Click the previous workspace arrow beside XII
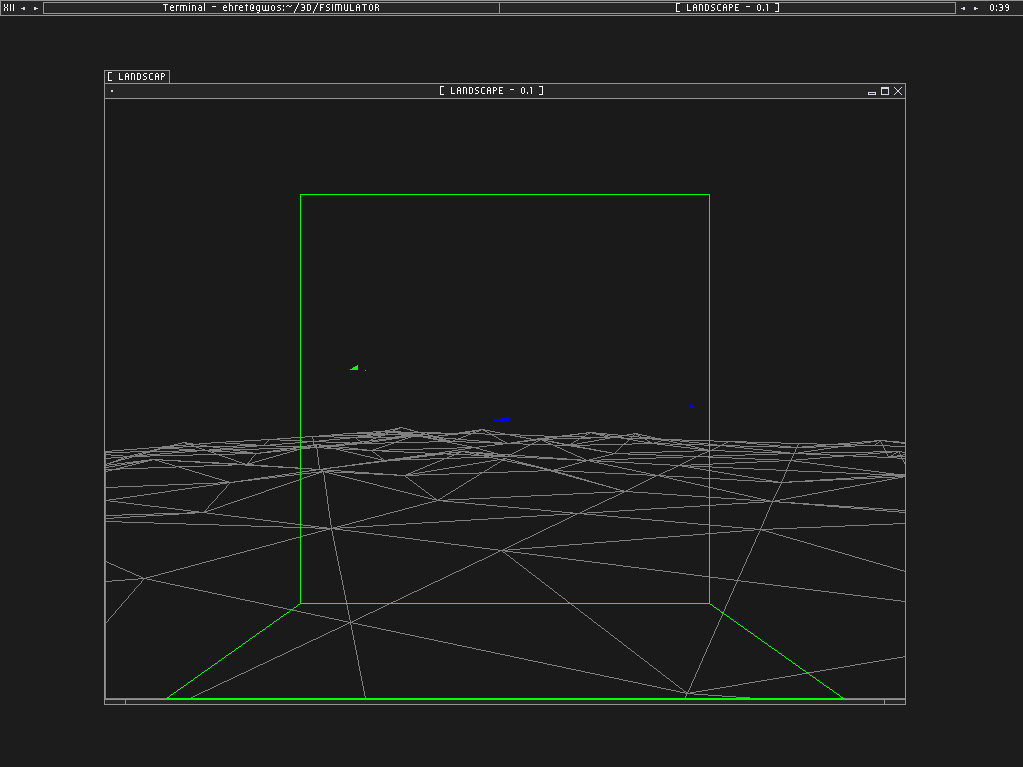 (x=23, y=8)
